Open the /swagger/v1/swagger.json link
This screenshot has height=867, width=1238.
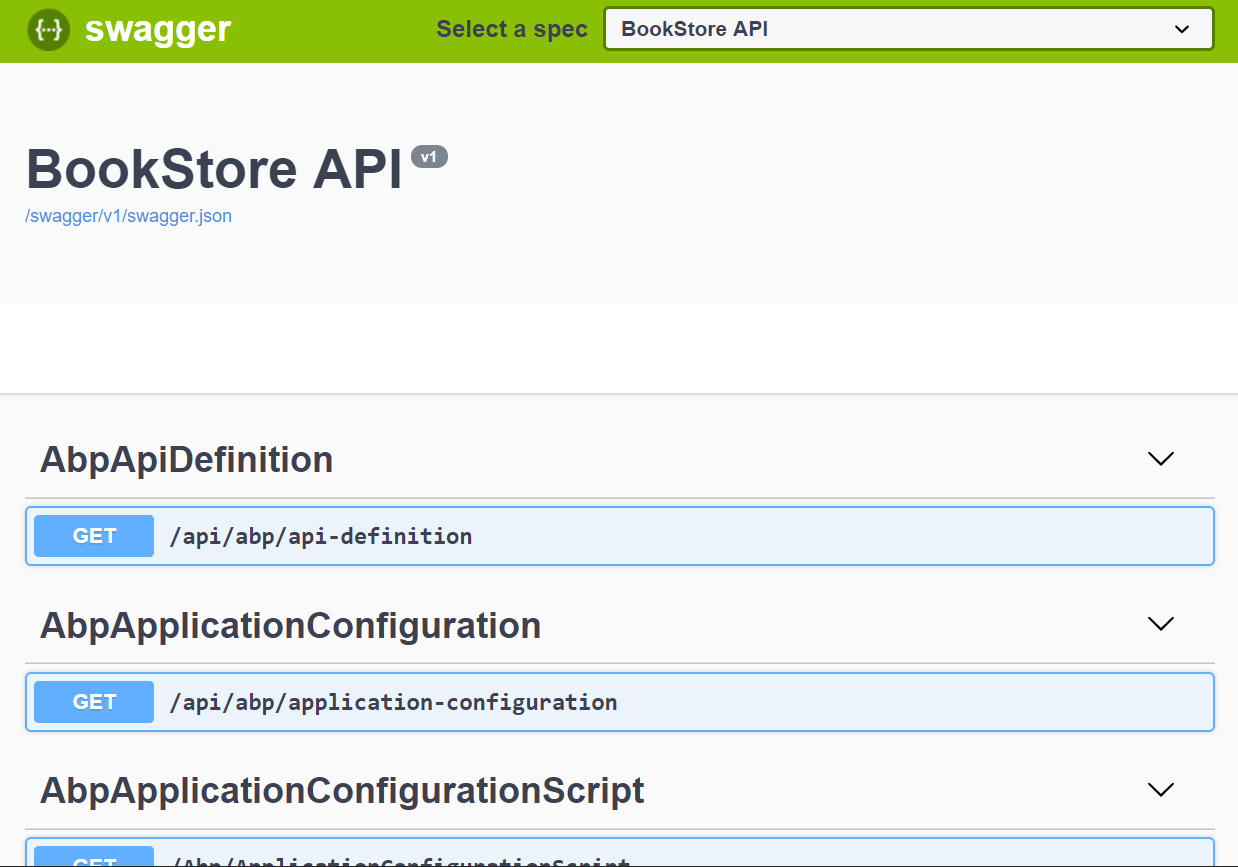128,216
